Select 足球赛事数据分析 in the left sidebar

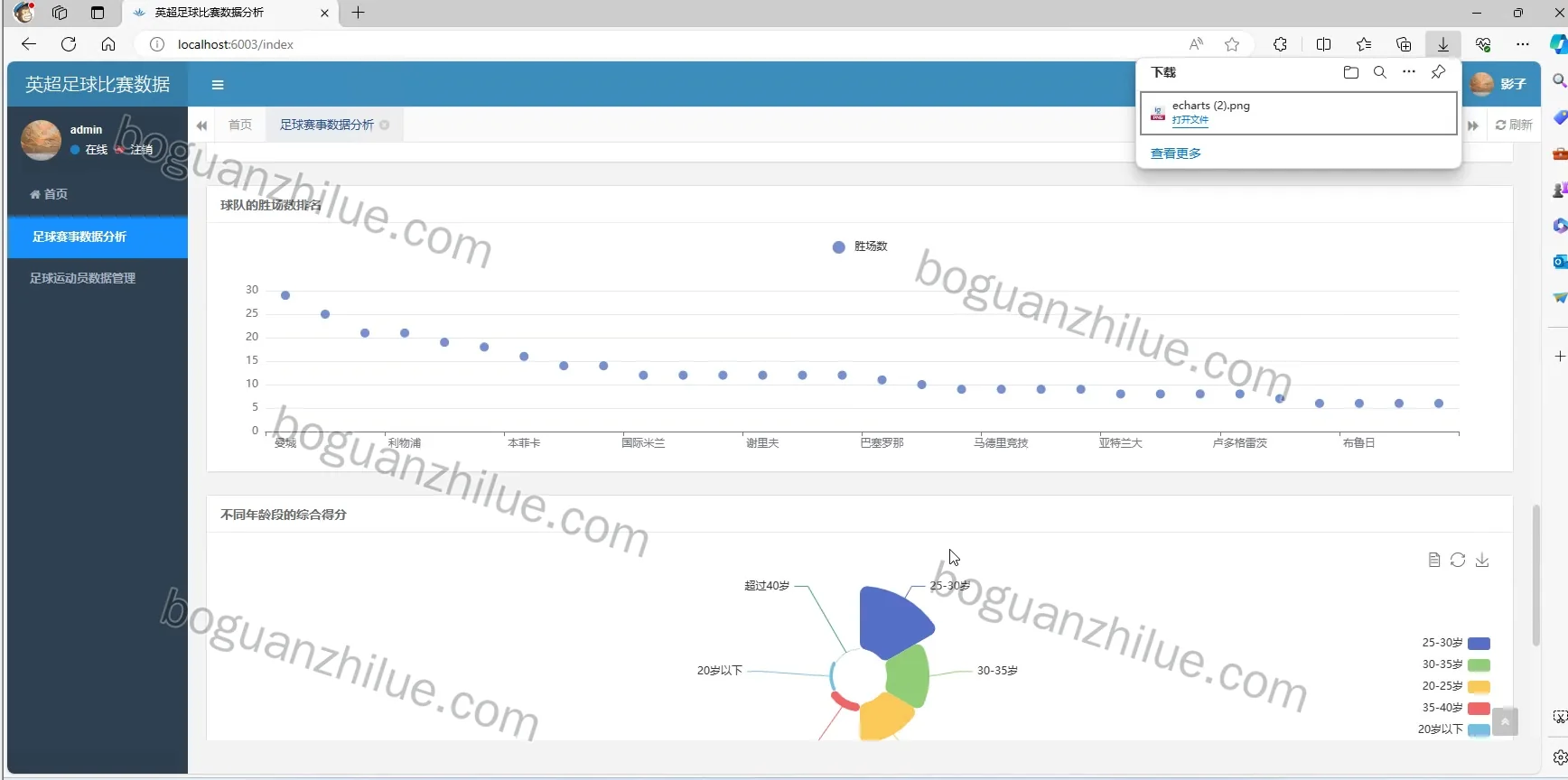pyautogui.click(x=98, y=237)
